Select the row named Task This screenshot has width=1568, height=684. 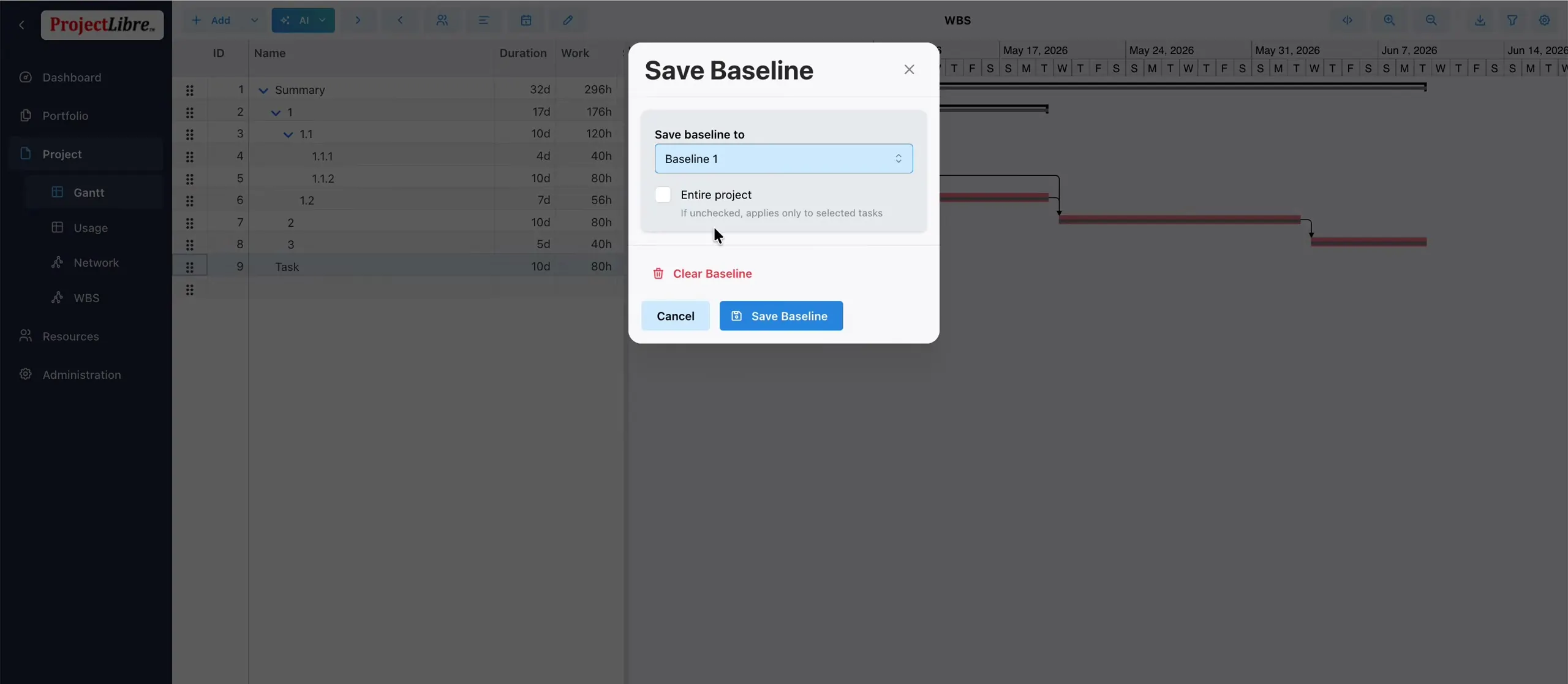[398, 267]
